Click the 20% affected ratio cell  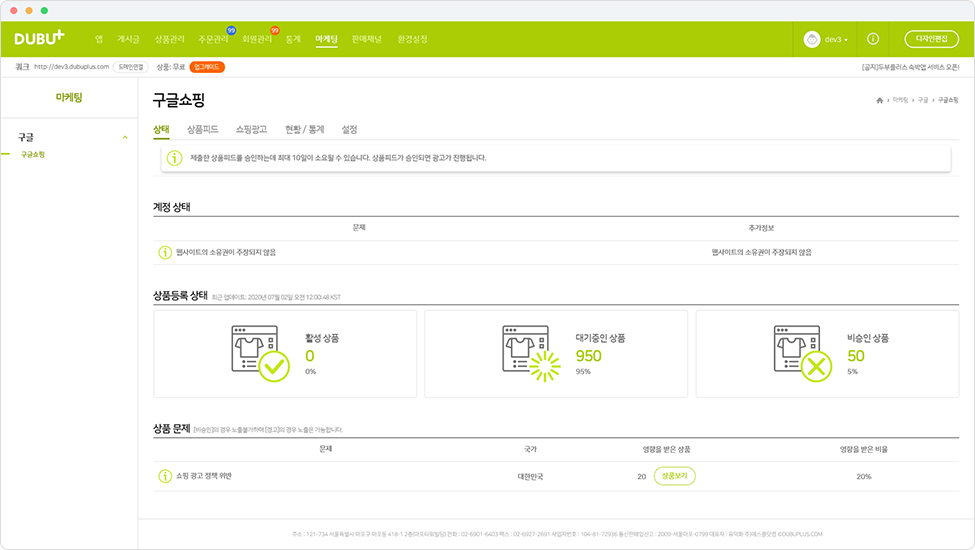(864, 477)
